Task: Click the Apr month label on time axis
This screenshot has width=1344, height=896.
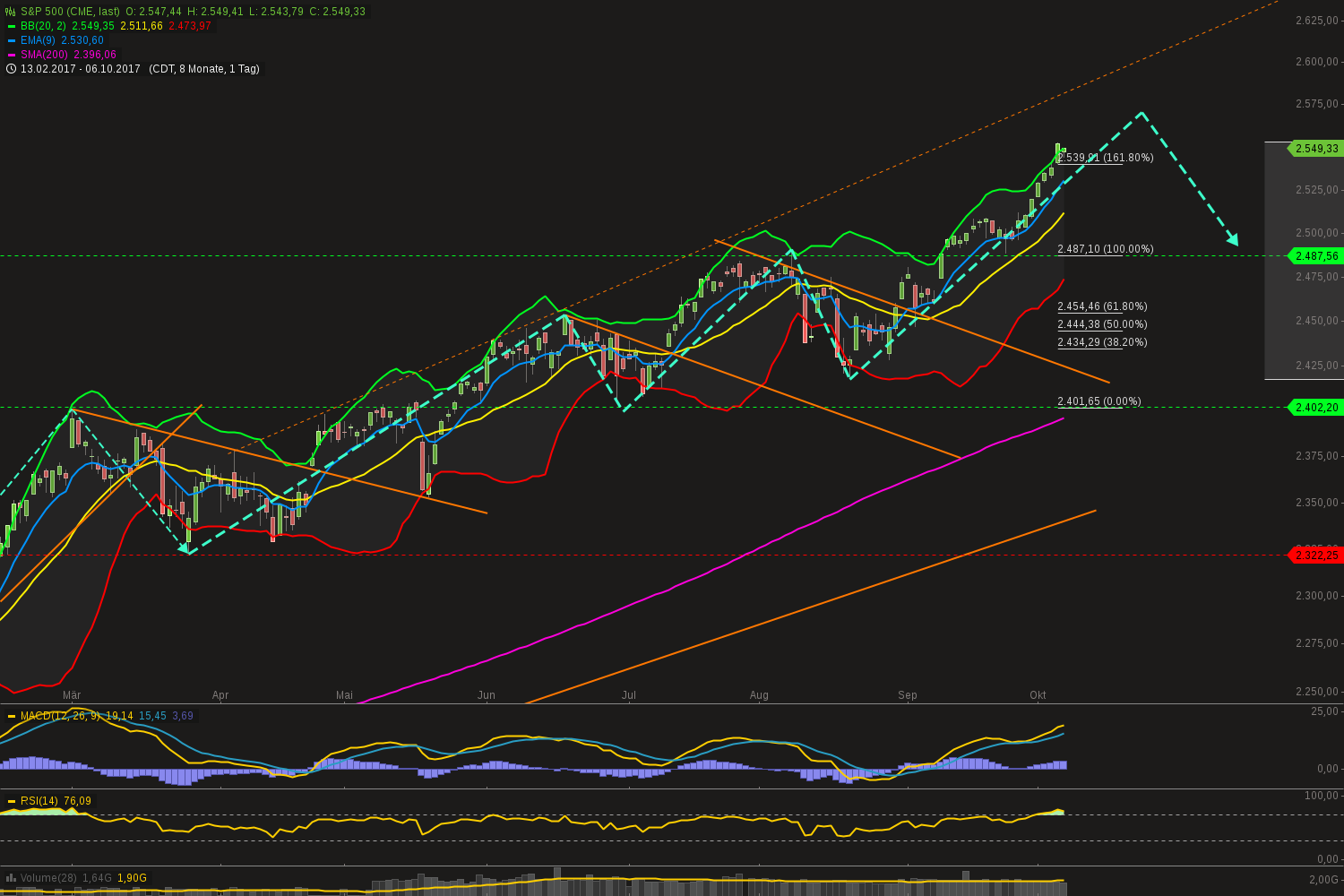Action: pos(220,695)
